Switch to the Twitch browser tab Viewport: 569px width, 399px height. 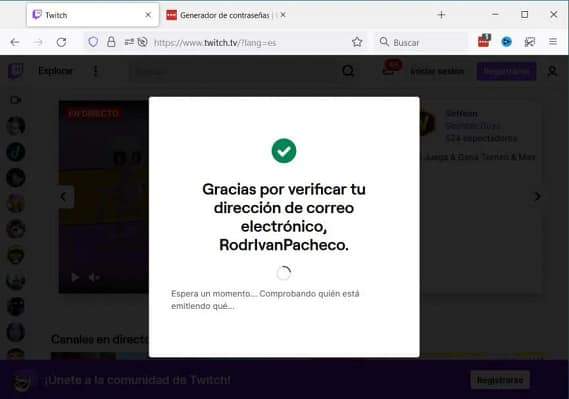click(93, 15)
